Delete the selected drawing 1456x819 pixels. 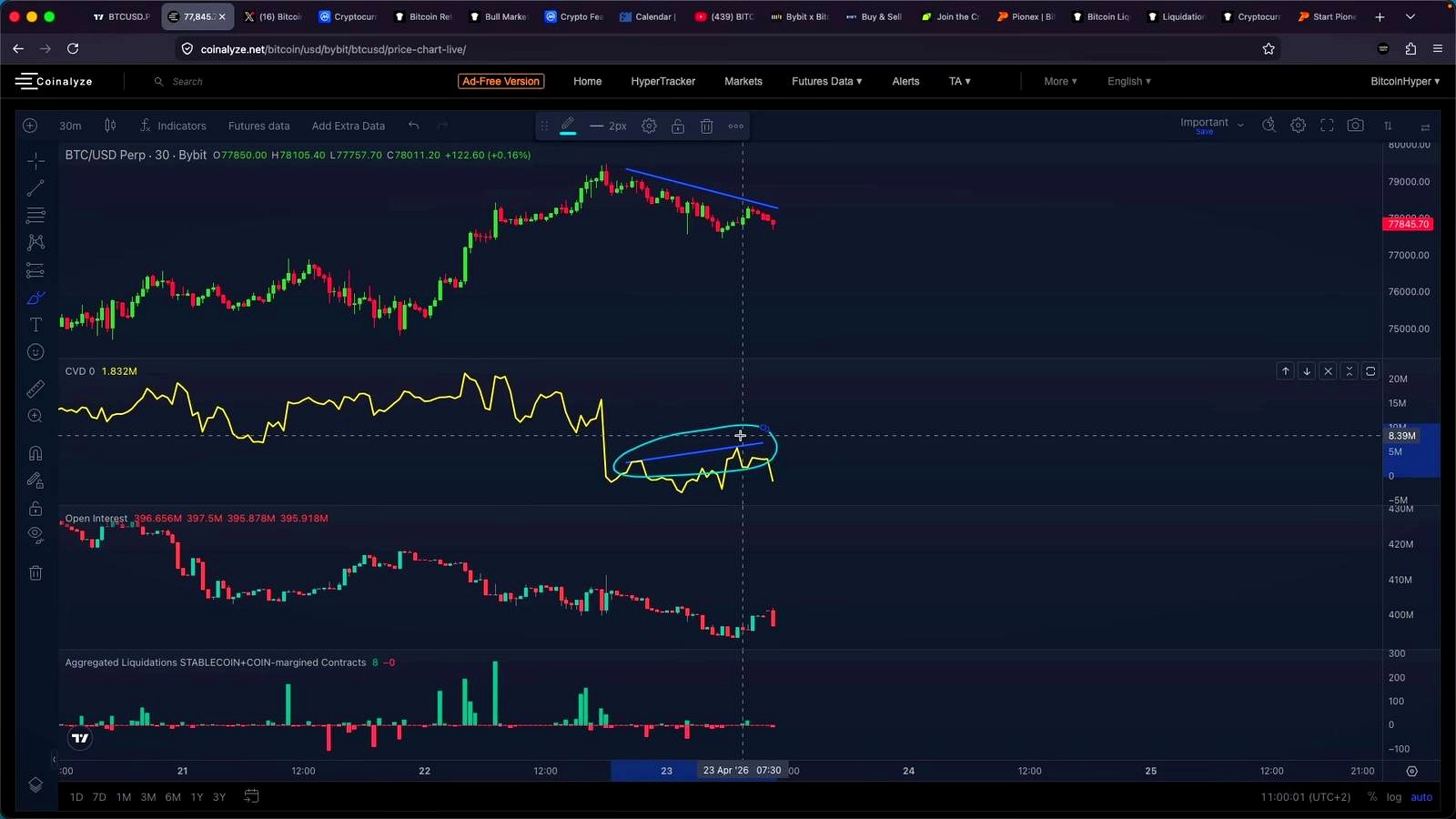tap(707, 126)
